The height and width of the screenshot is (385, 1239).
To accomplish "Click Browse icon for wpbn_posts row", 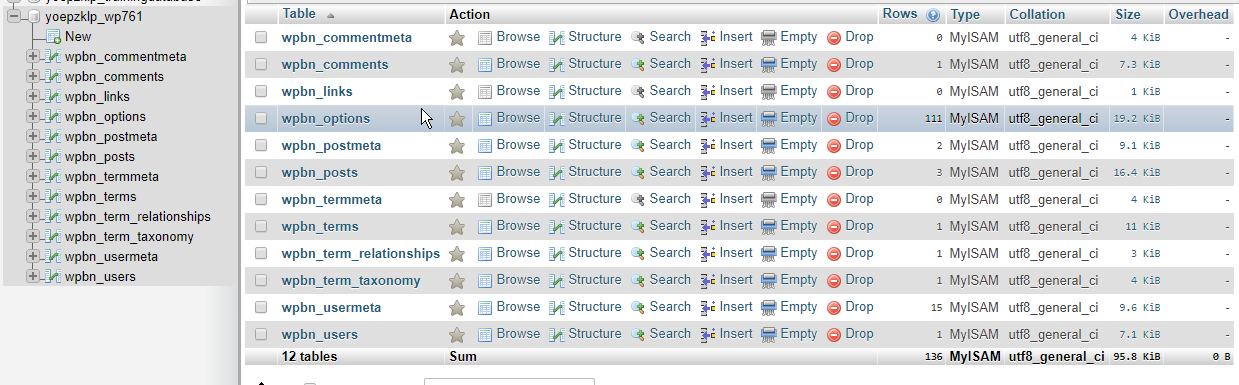I will pos(485,173).
